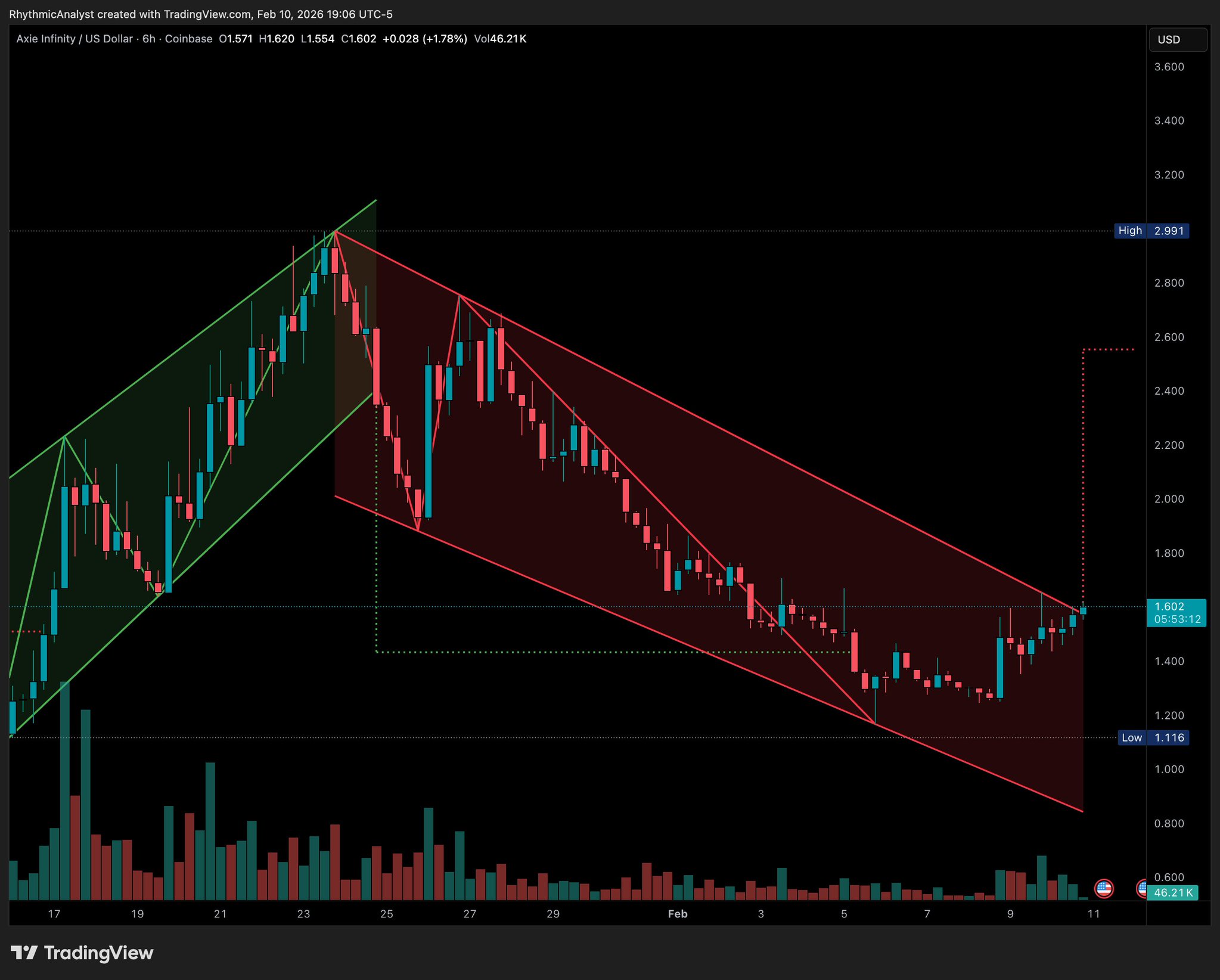Open the USD currency selector
Screen dimensions: 1220x980
(1177, 39)
